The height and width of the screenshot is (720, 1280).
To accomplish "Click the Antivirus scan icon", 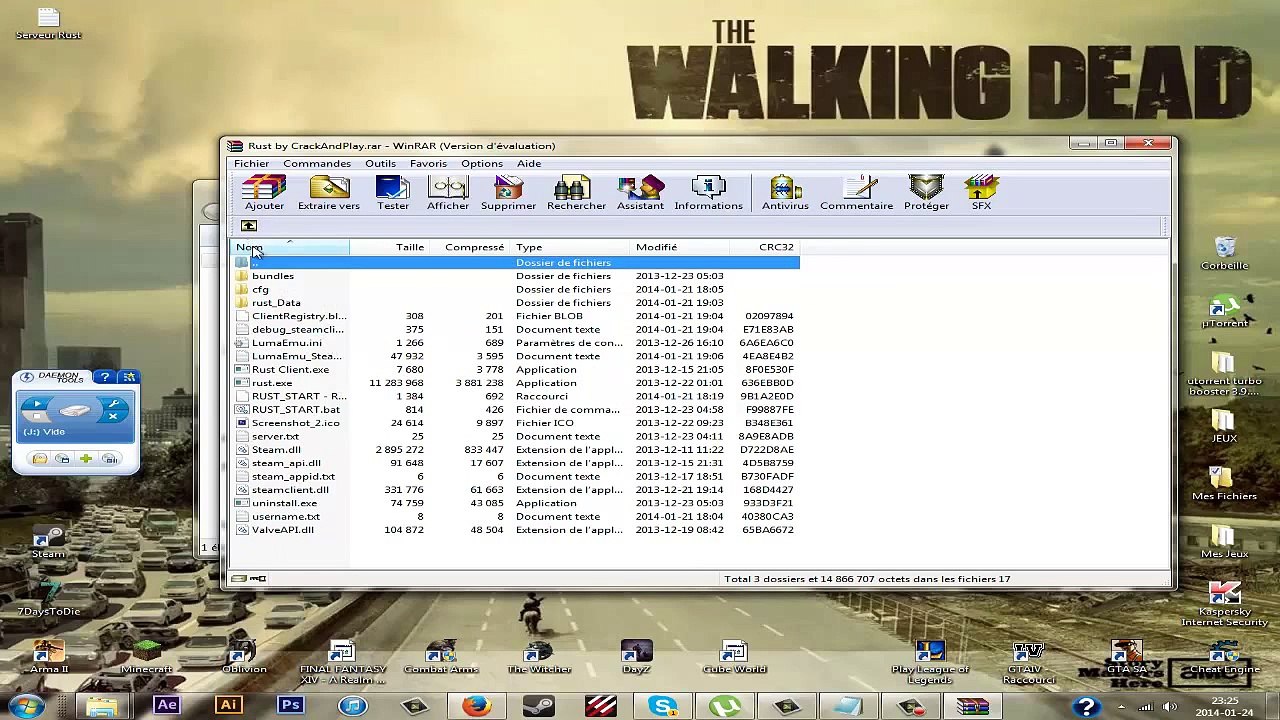I will click(785, 192).
